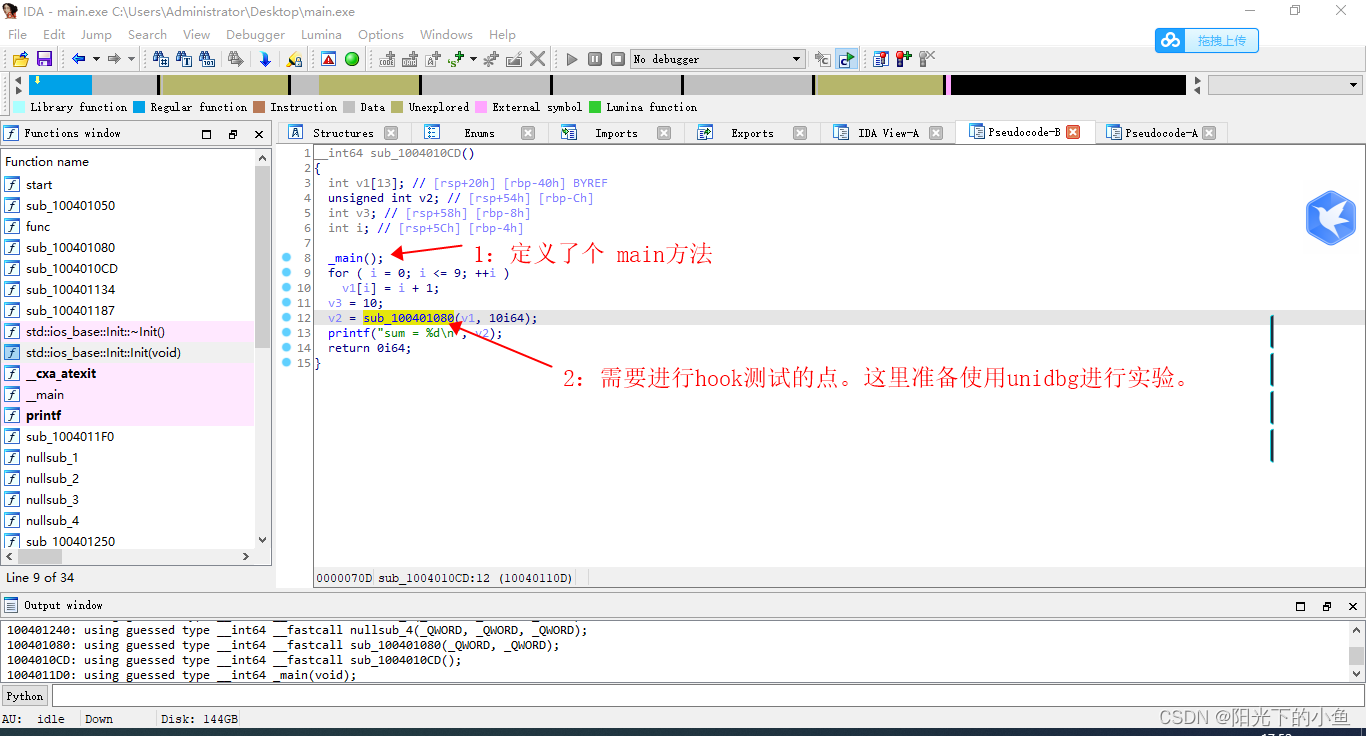
Task: Open the Debugger menu
Action: pyautogui.click(x=255, y=34)
